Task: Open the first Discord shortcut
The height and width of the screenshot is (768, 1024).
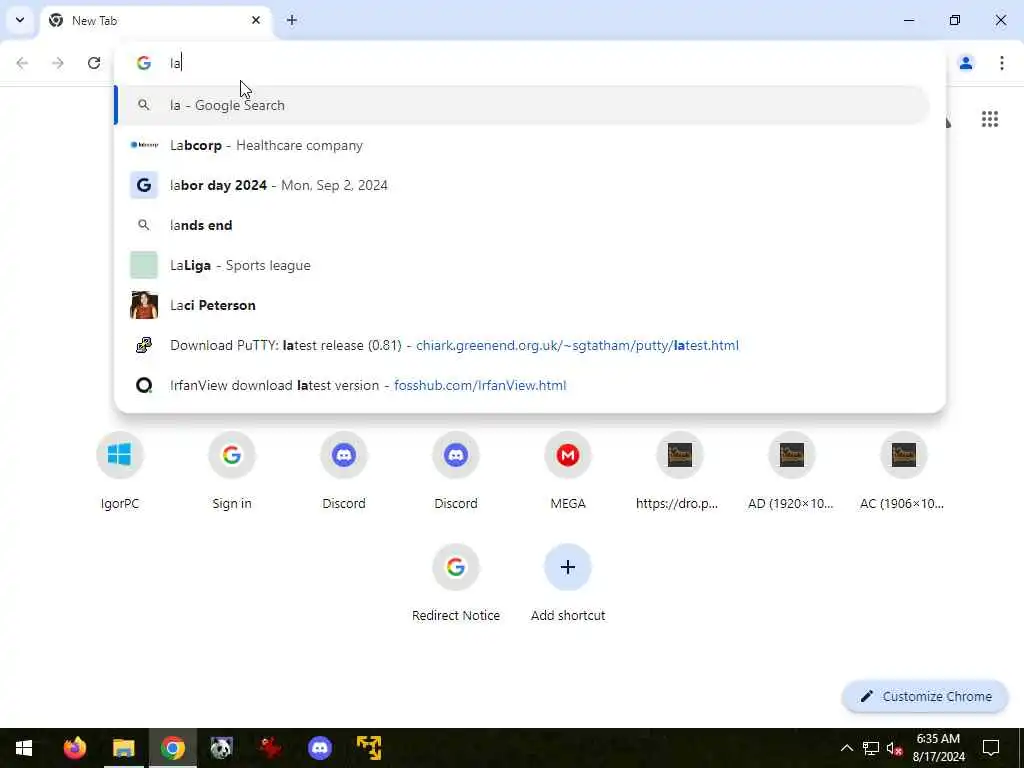Action: click(344, 472)
